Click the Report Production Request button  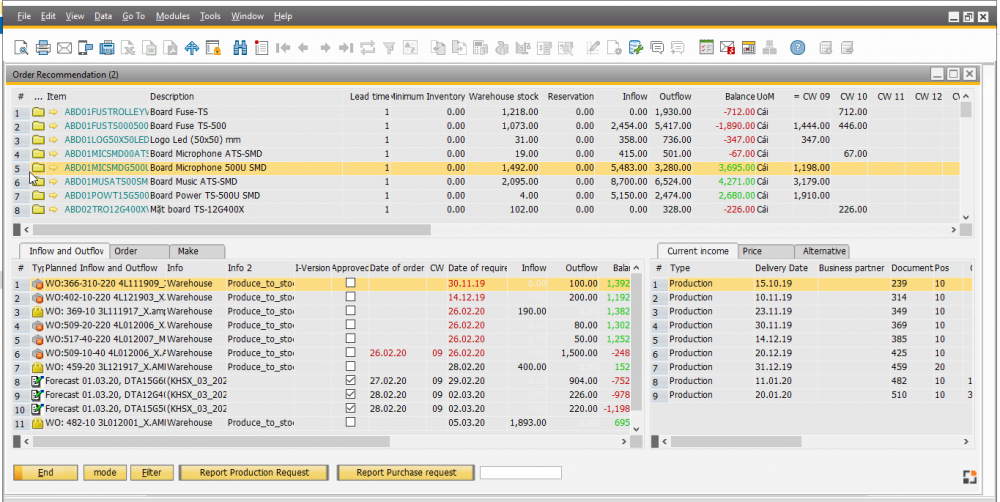point(254,472)
